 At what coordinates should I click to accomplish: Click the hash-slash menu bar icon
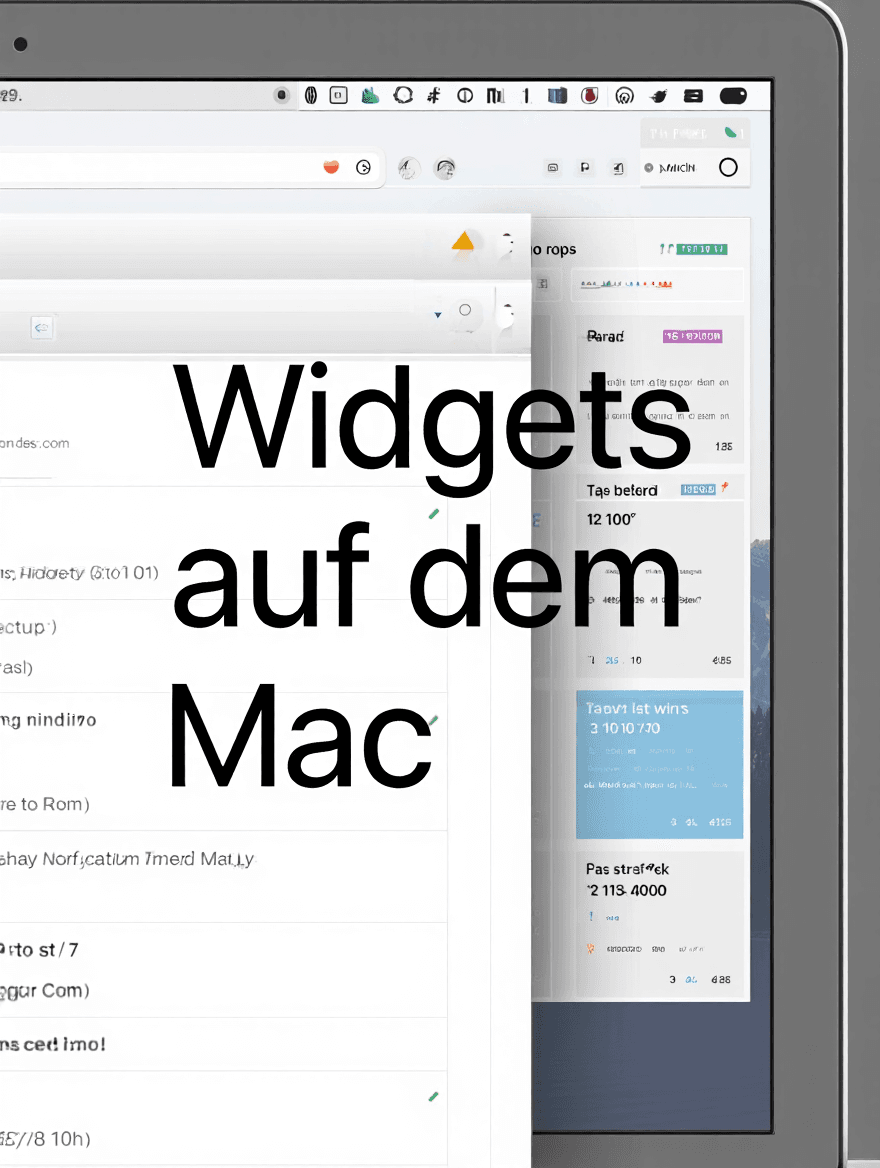click(x=434, y=95)
